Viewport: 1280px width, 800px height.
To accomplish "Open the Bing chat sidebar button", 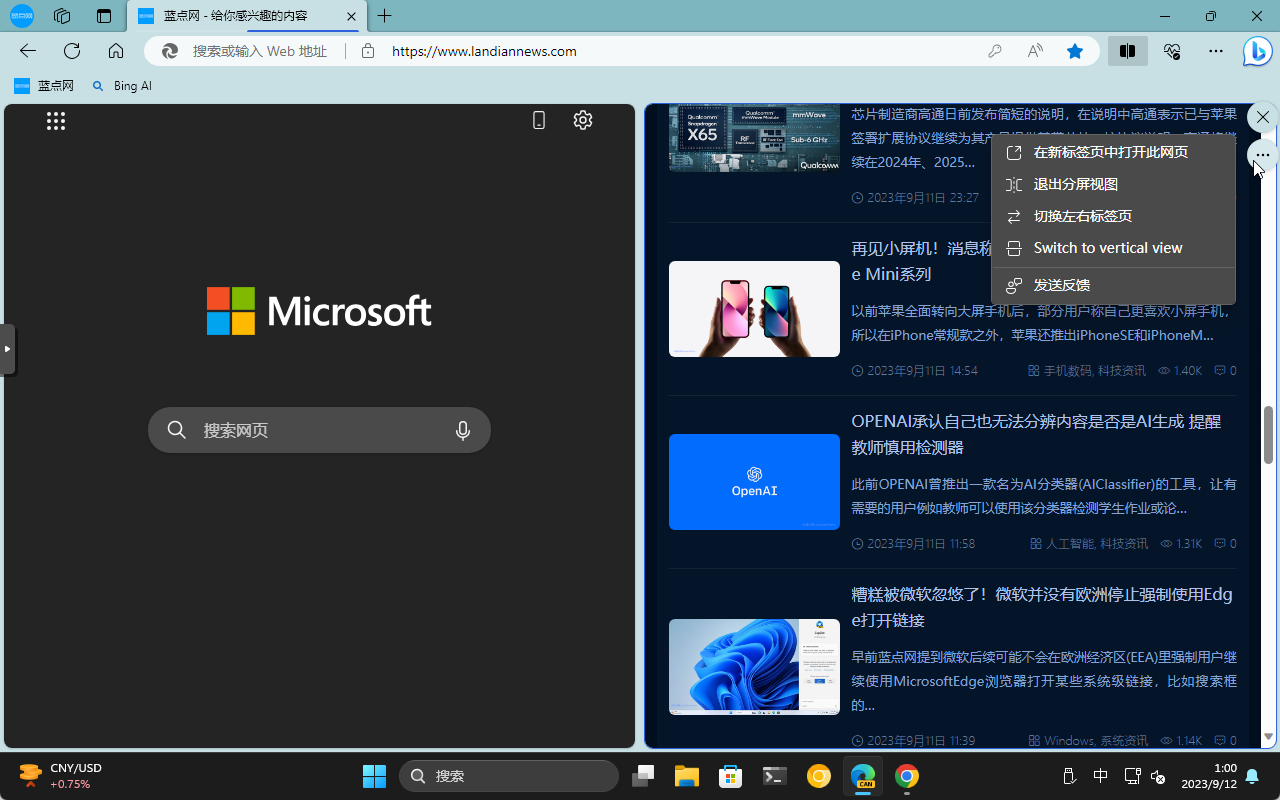I will click(1257, 51).
